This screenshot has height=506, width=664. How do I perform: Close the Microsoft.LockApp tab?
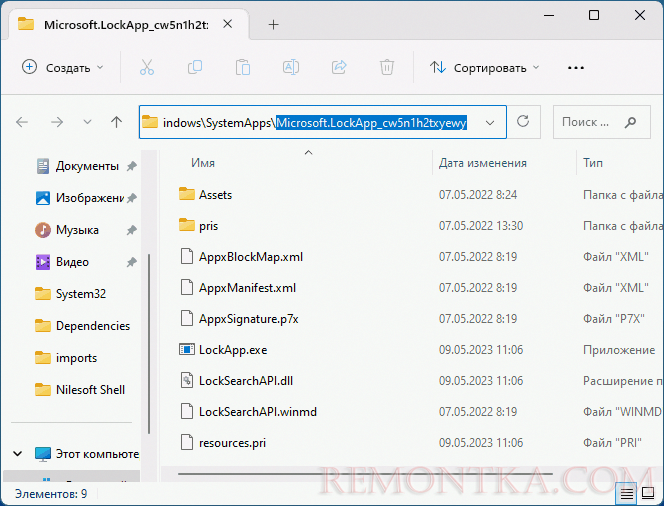tap(227, 24)
